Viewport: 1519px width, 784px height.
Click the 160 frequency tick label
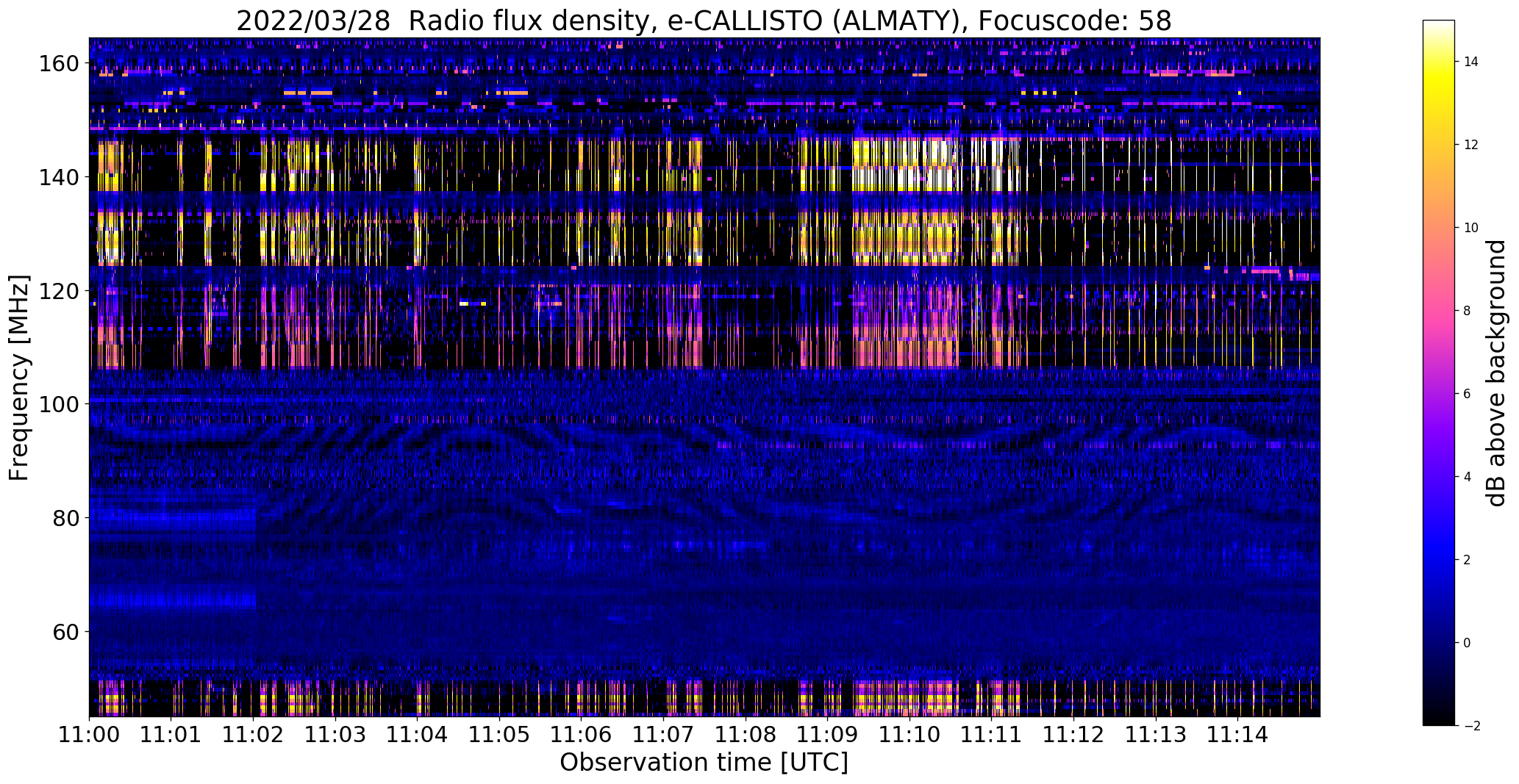[x=58, y=64]
